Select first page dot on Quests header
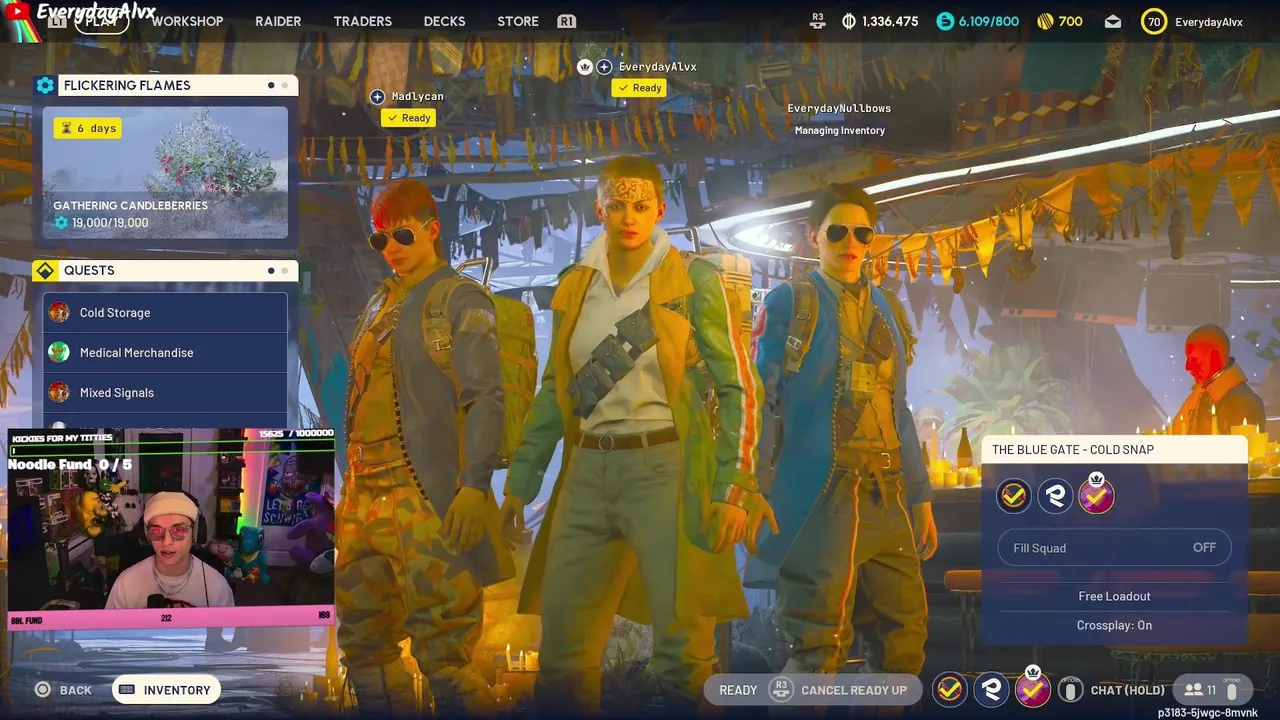1280x720 pixels. (x=271, y=270)
